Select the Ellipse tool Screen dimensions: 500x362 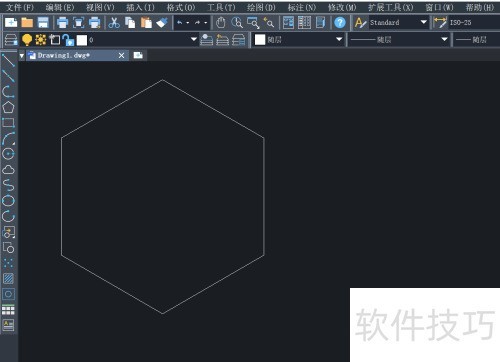[8, 201]
